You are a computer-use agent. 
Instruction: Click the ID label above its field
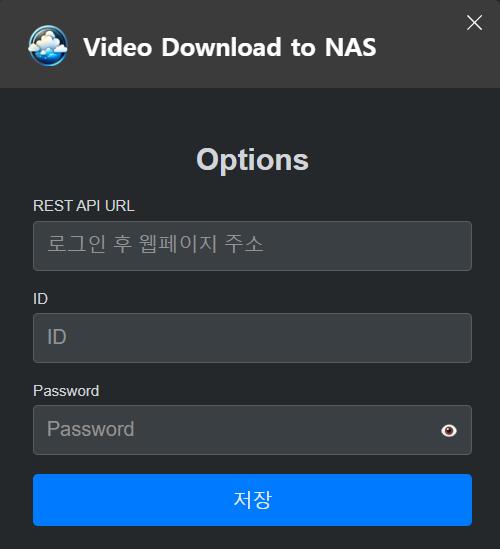(x=40, y=299)
